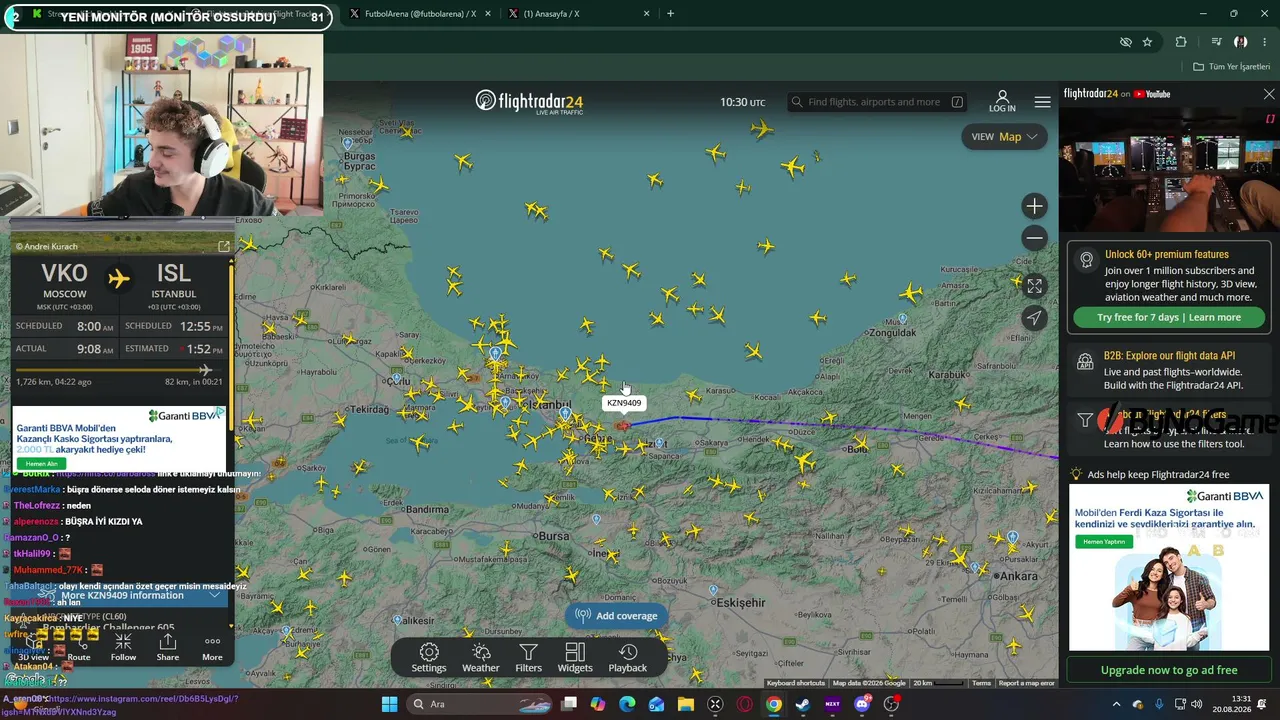Open Chrome media controls icon
This screenshot has height=720, width=1280.
coord(1216,42)
